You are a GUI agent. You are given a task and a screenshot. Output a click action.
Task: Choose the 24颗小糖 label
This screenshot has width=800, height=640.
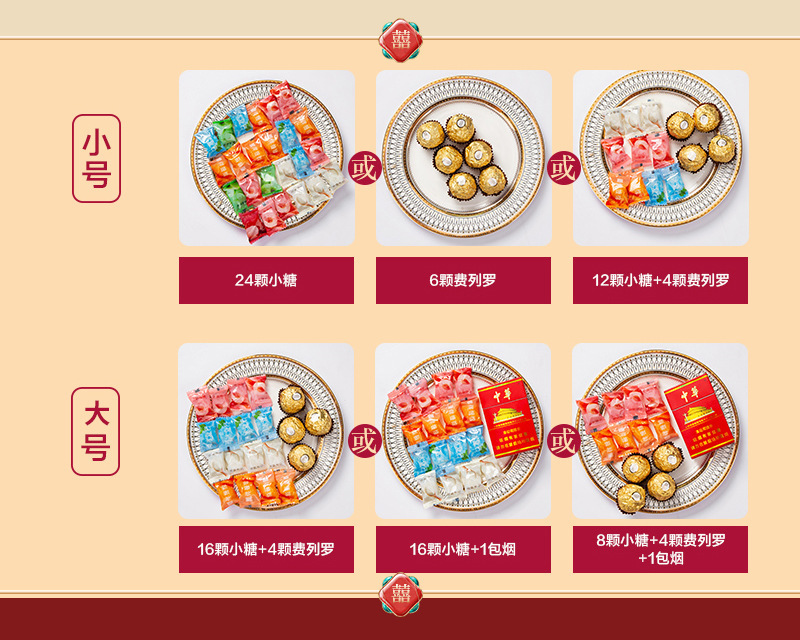(266, 280)
